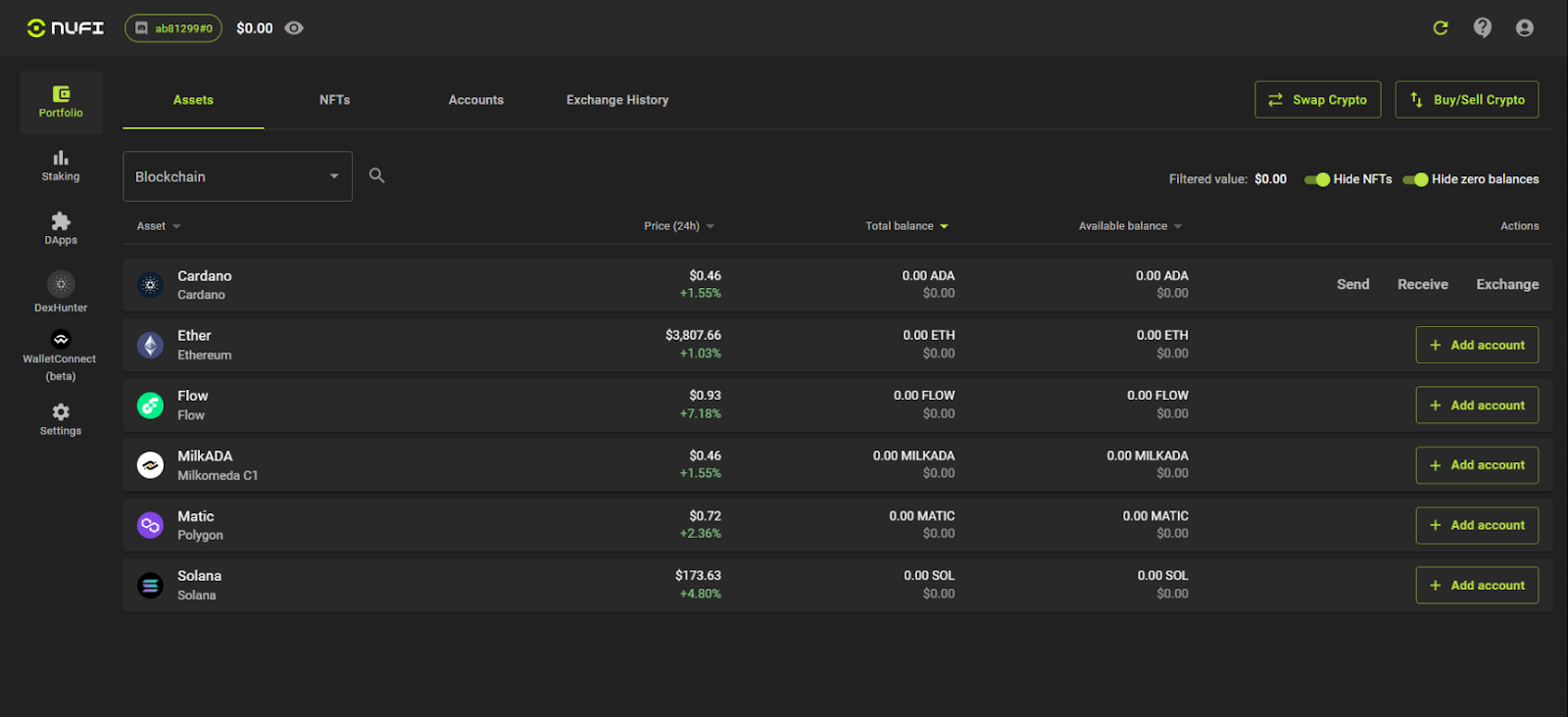
Task: Click header total balance $0.00
Action: pos(255,28)
